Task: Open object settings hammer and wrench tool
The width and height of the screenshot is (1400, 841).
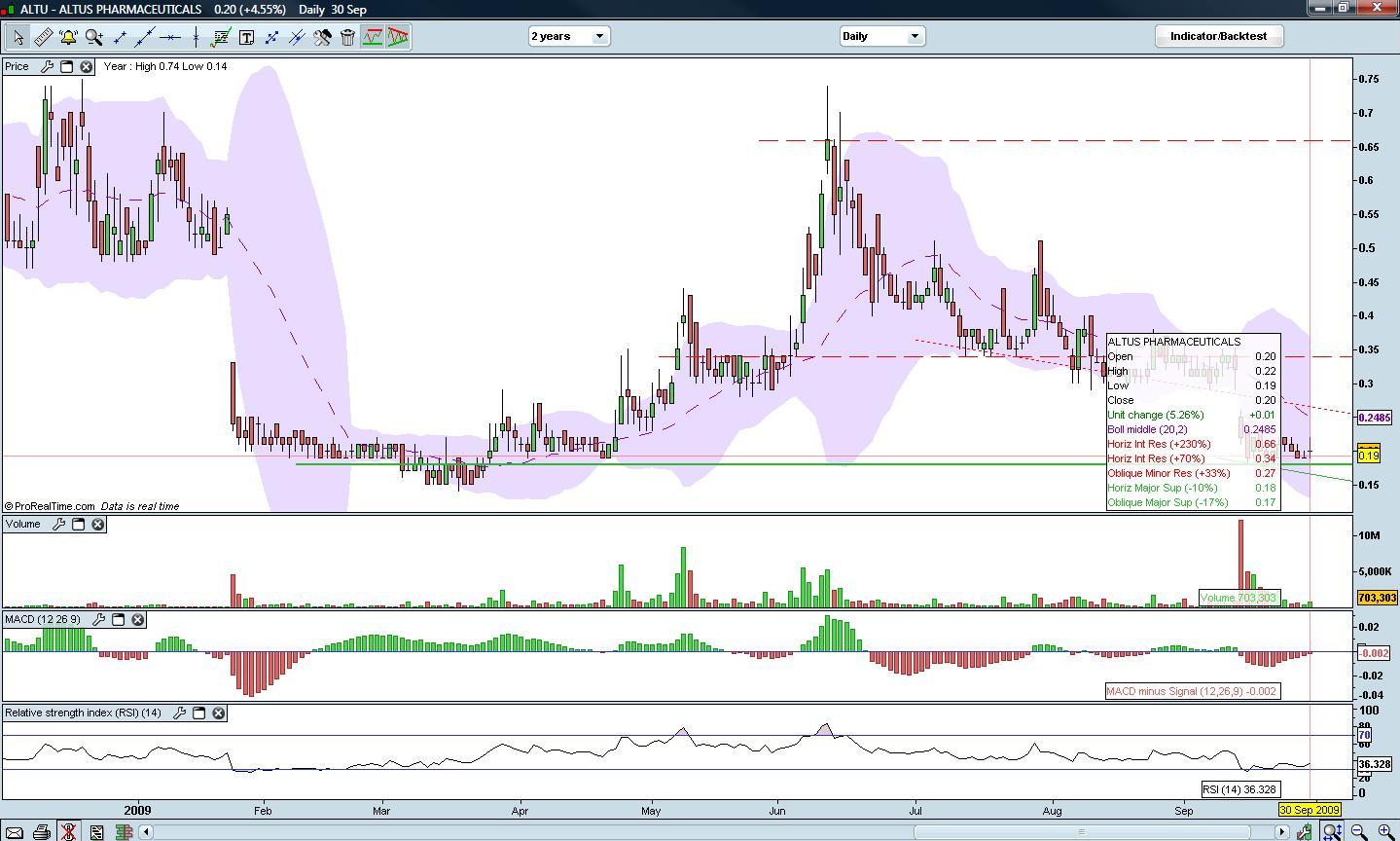Action: pyautogui.click(x=322, y=37)
